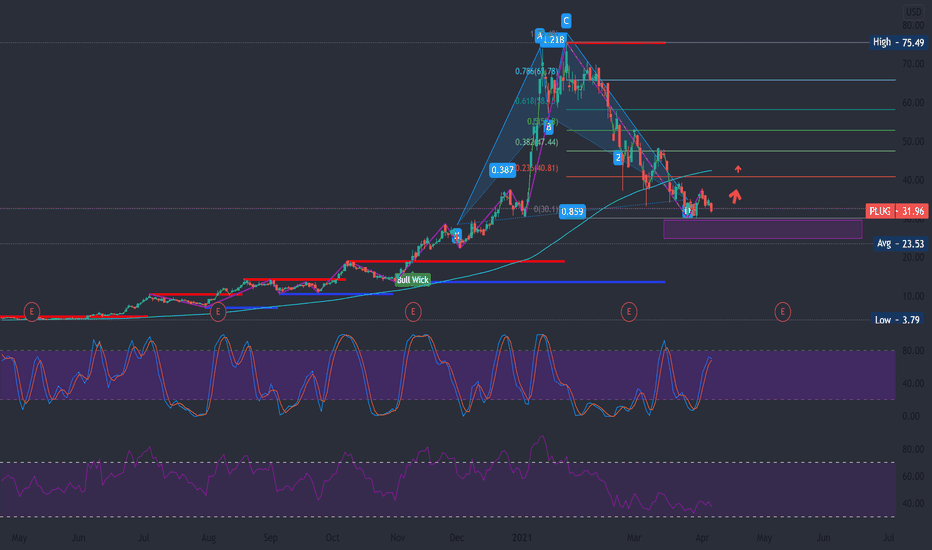Click Aug on the time axis
This screenshot has width=932, height=550.
tap(208, 538)
